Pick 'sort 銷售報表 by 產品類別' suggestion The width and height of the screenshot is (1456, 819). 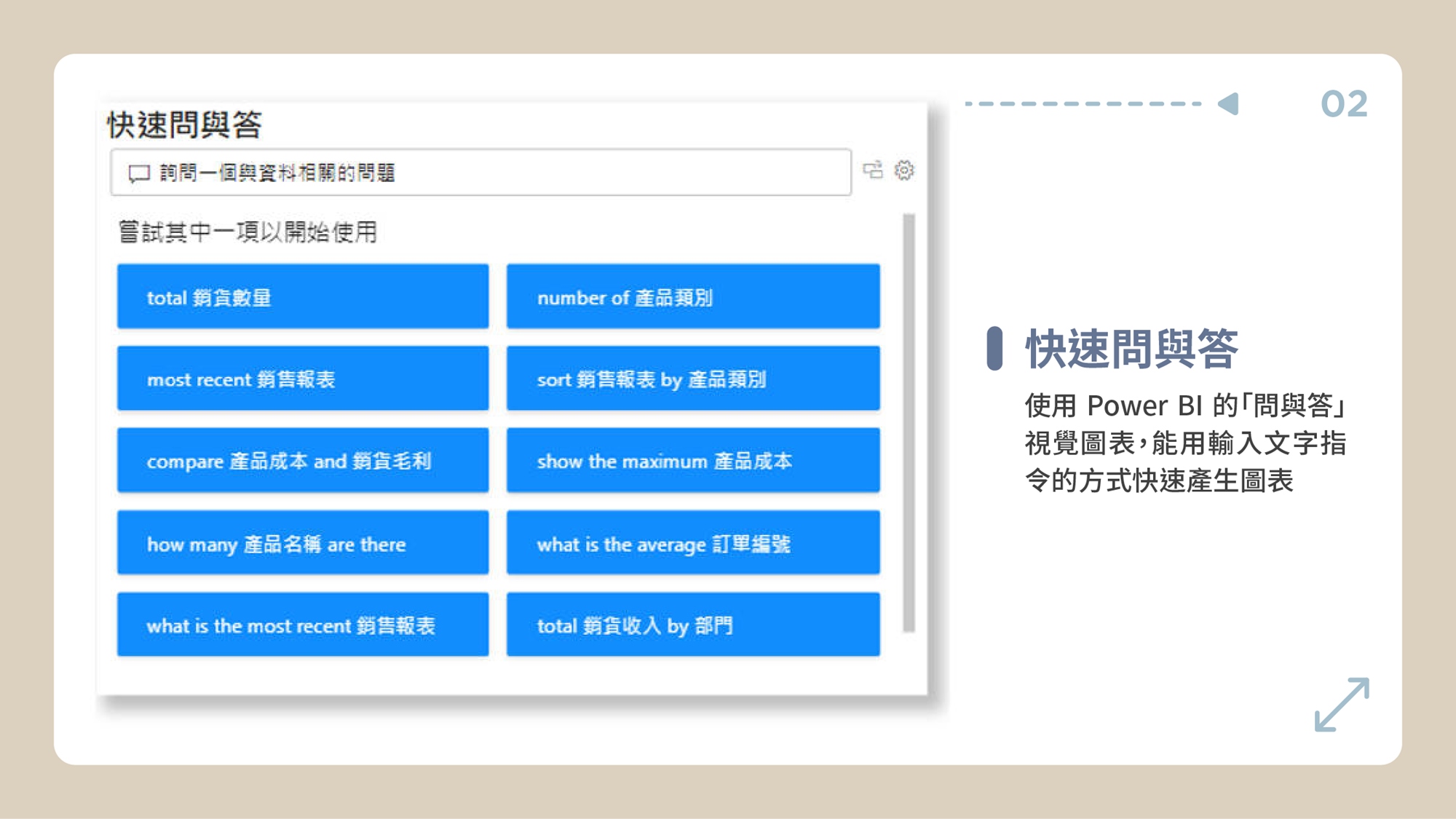pos(693,379)
